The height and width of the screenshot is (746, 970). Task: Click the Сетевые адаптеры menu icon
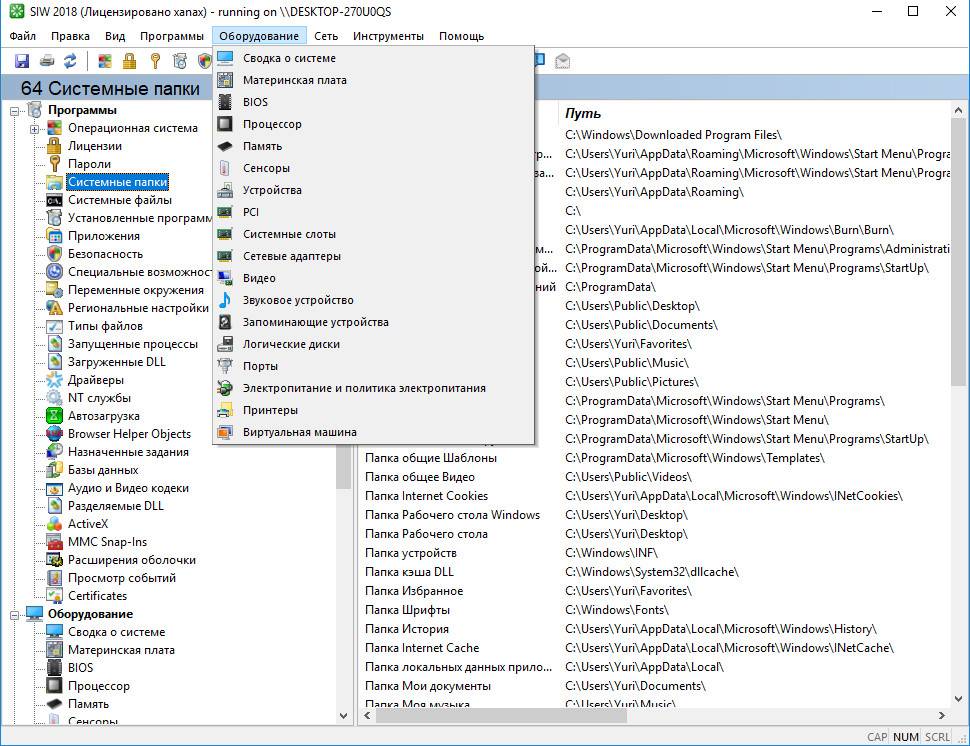225,256
